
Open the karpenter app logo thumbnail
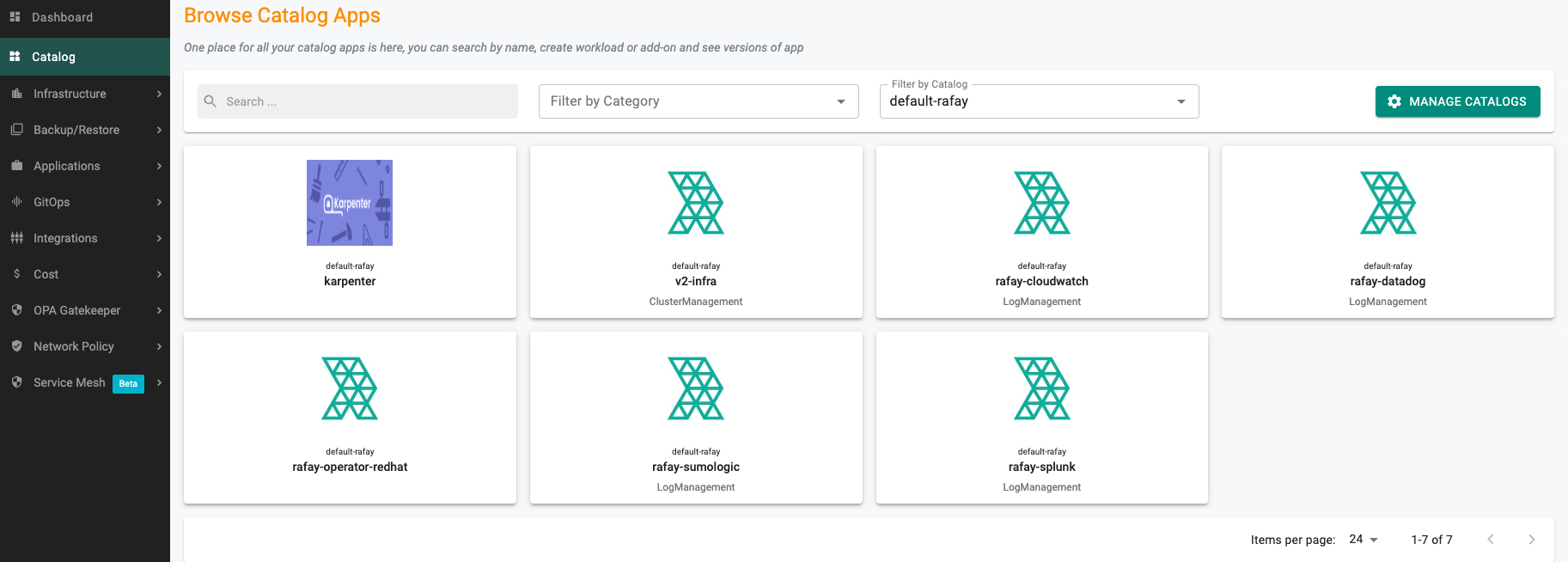pos(350,203)
